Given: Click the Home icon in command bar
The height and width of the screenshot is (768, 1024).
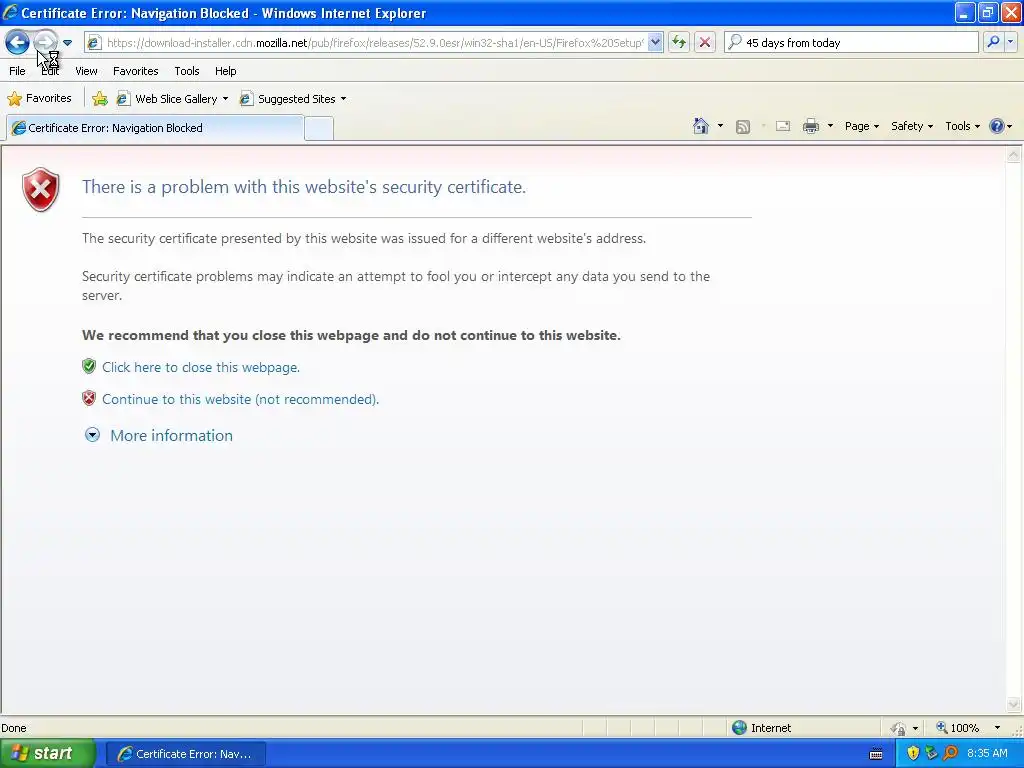Looking at the screenshot, I should 701,126.
